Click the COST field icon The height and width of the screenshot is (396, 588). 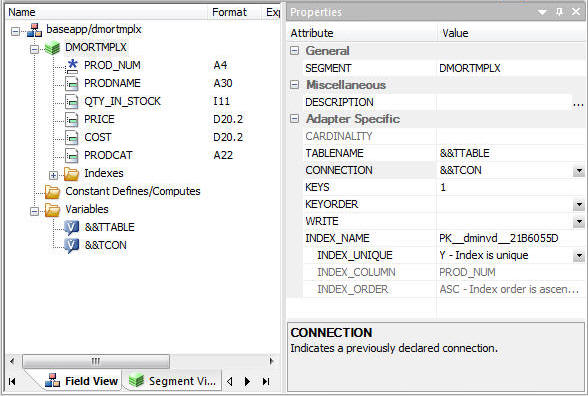[72, 138]
